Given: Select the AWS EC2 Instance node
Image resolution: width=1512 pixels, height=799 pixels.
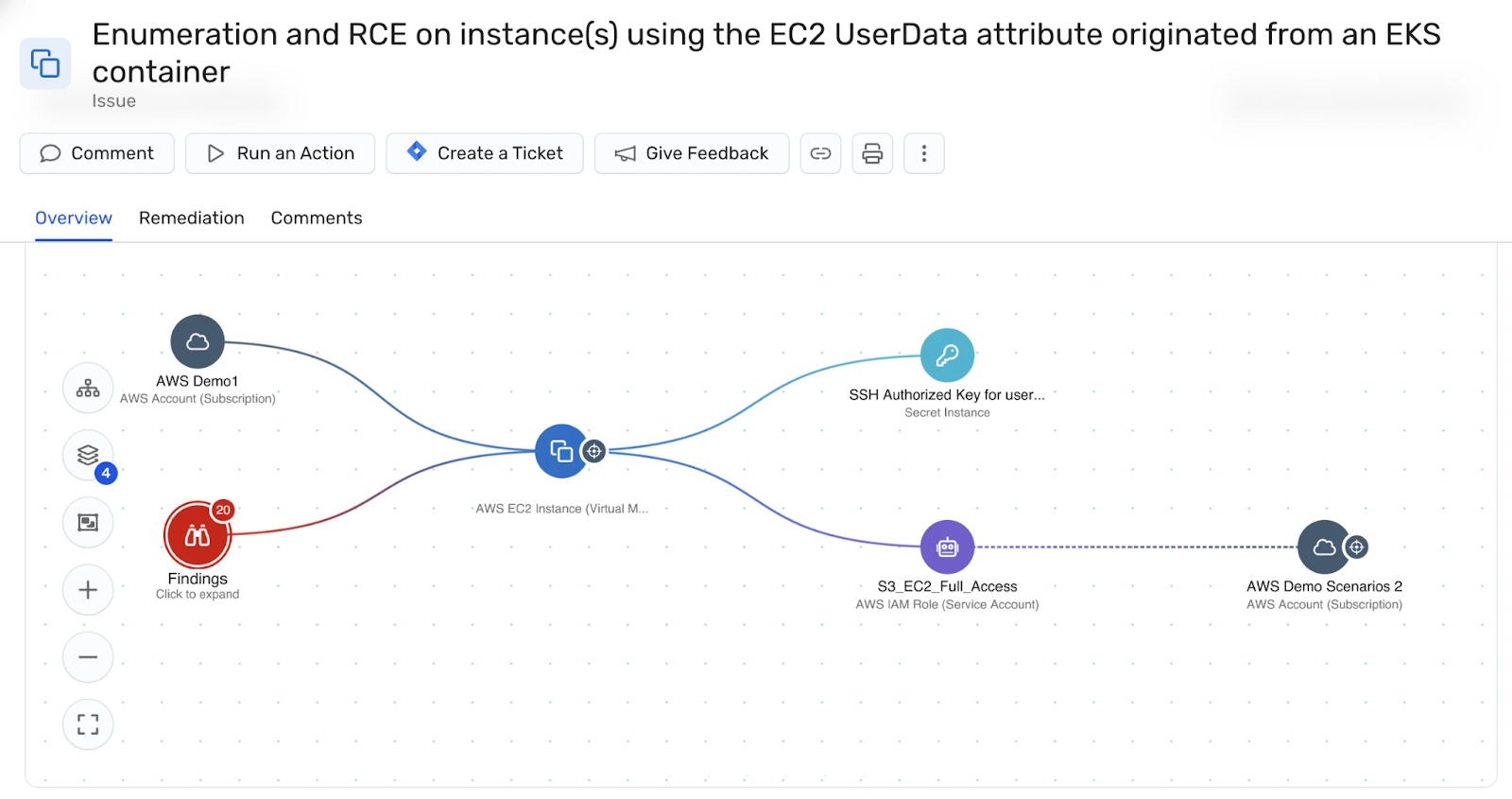Looking at the screenshot, I should 562,451.
